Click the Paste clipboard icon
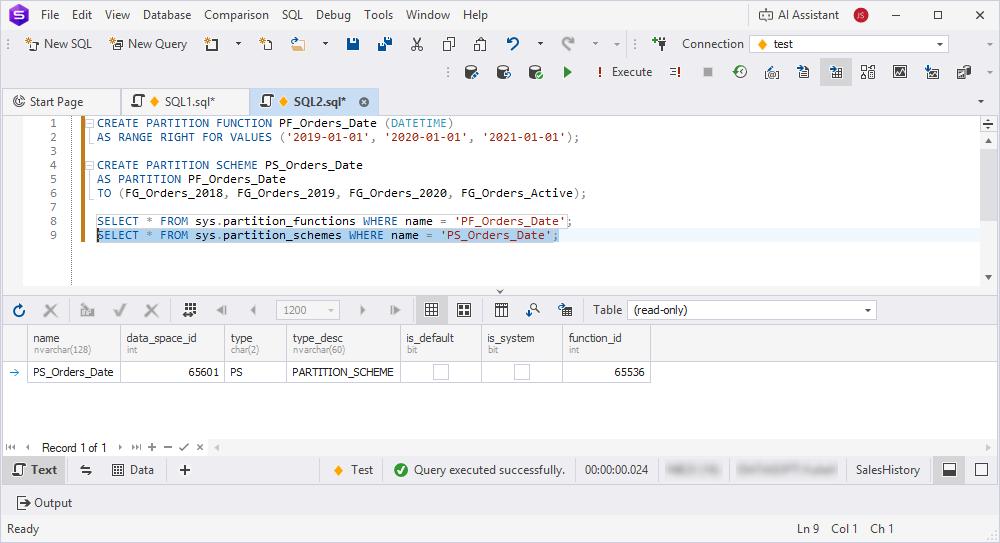Screen dimensions: 1000x543 click(x=480, y=44)
